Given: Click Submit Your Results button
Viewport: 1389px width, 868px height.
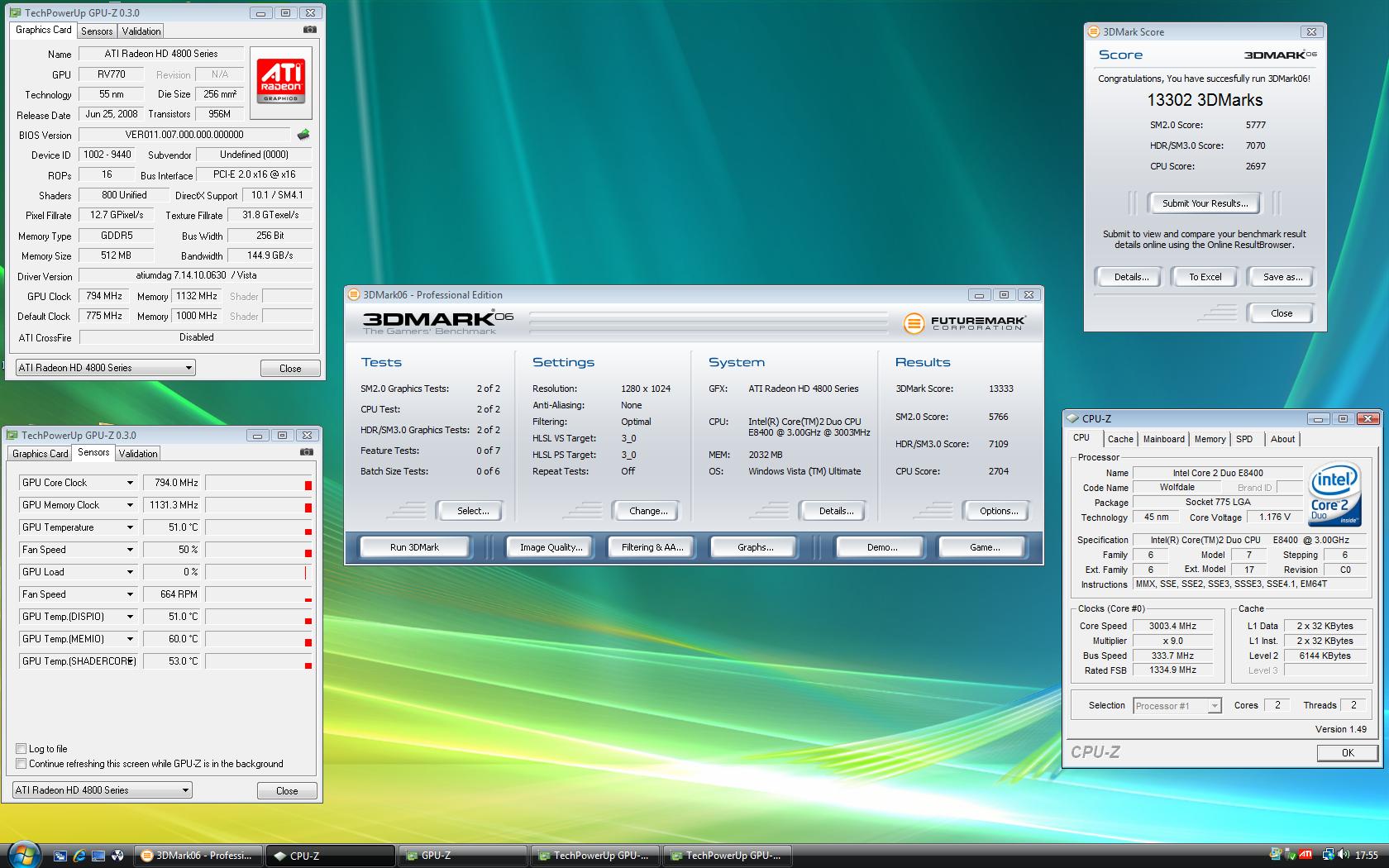Looking at the screenshot, I should tap(1205, 203).
